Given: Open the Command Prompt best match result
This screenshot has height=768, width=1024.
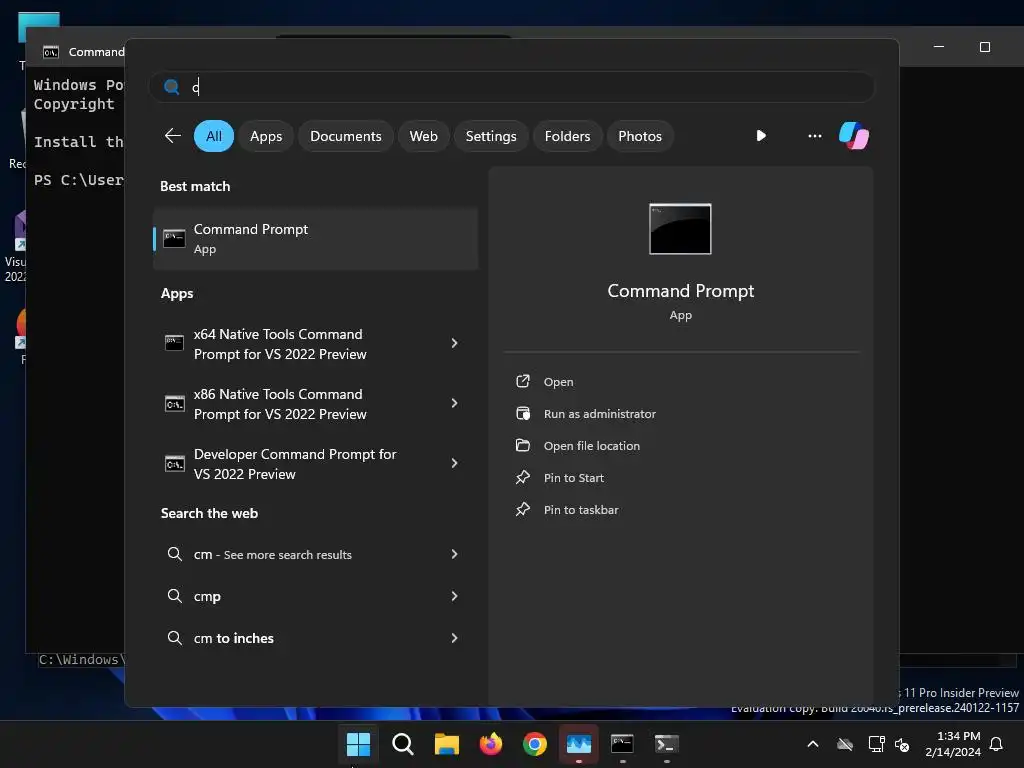Looking at the screenshot, I should click(315, 239).
